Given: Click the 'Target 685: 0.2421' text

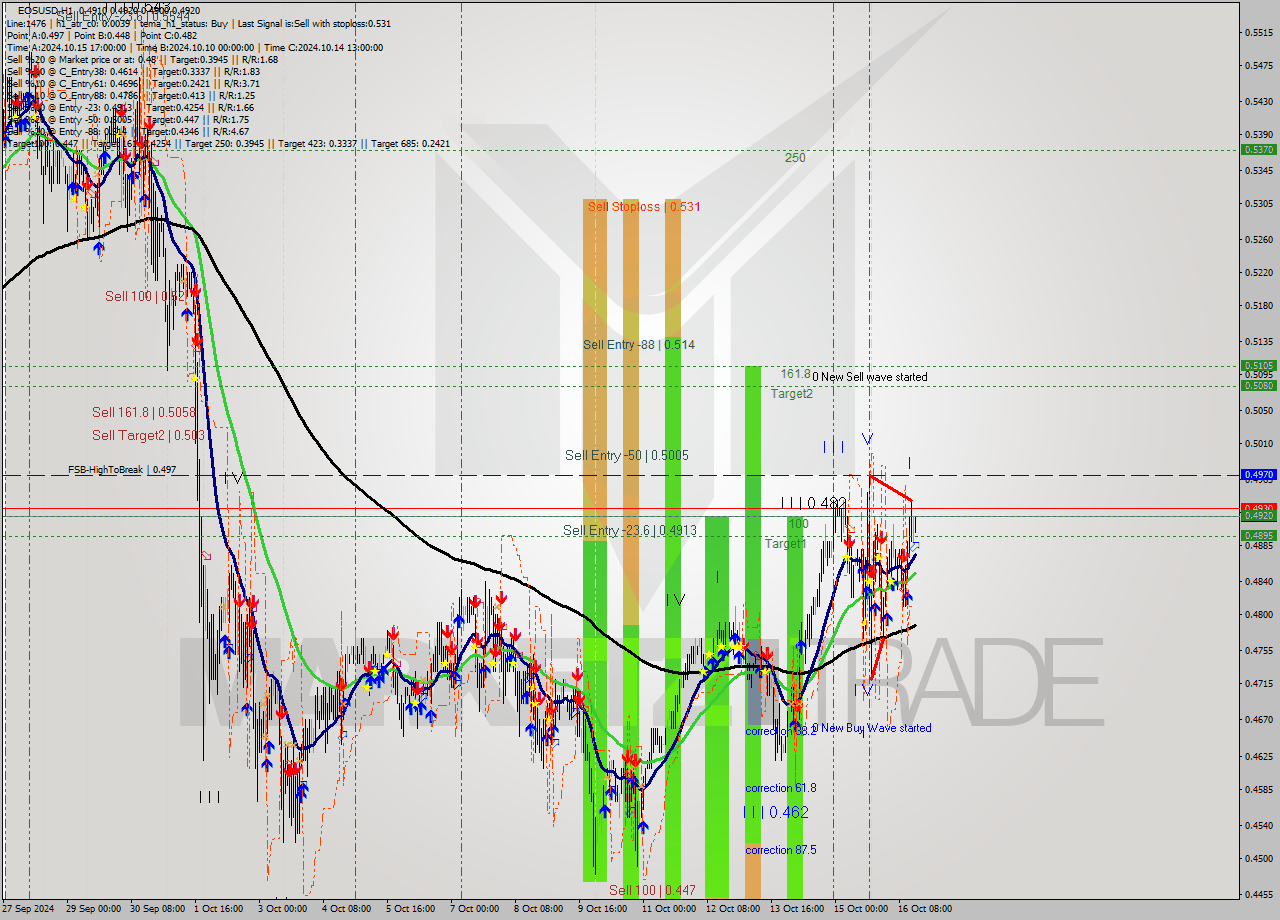Looking at the screenshot, I should 410,144.
